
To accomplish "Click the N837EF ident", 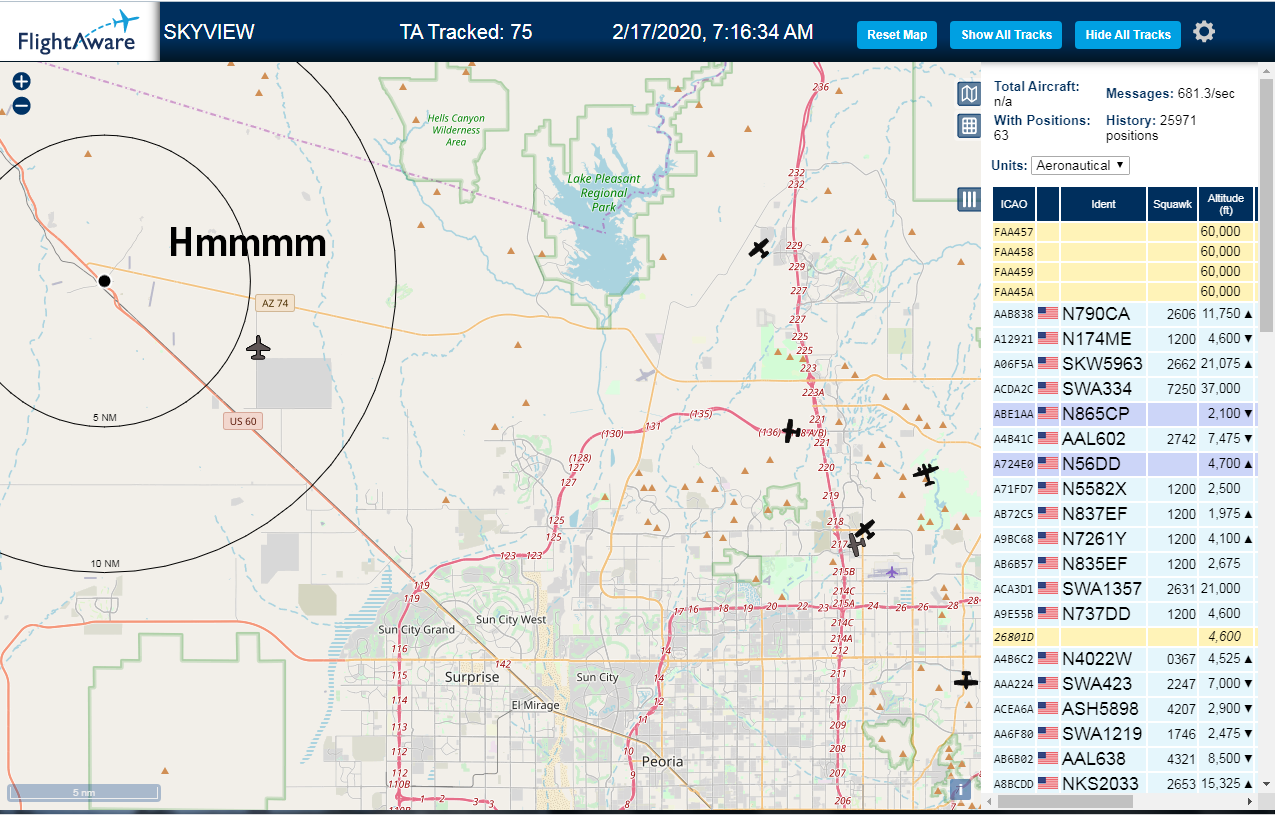I will coord(1094,514).
